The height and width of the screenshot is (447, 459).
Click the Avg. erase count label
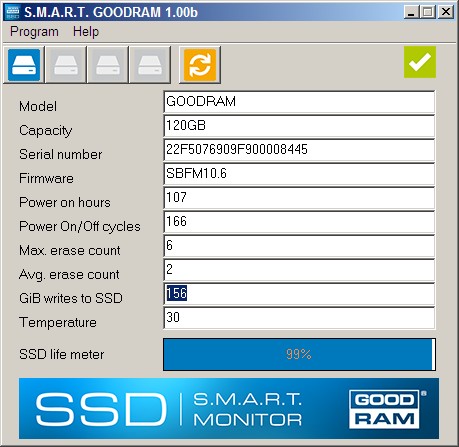click(69, 275)
